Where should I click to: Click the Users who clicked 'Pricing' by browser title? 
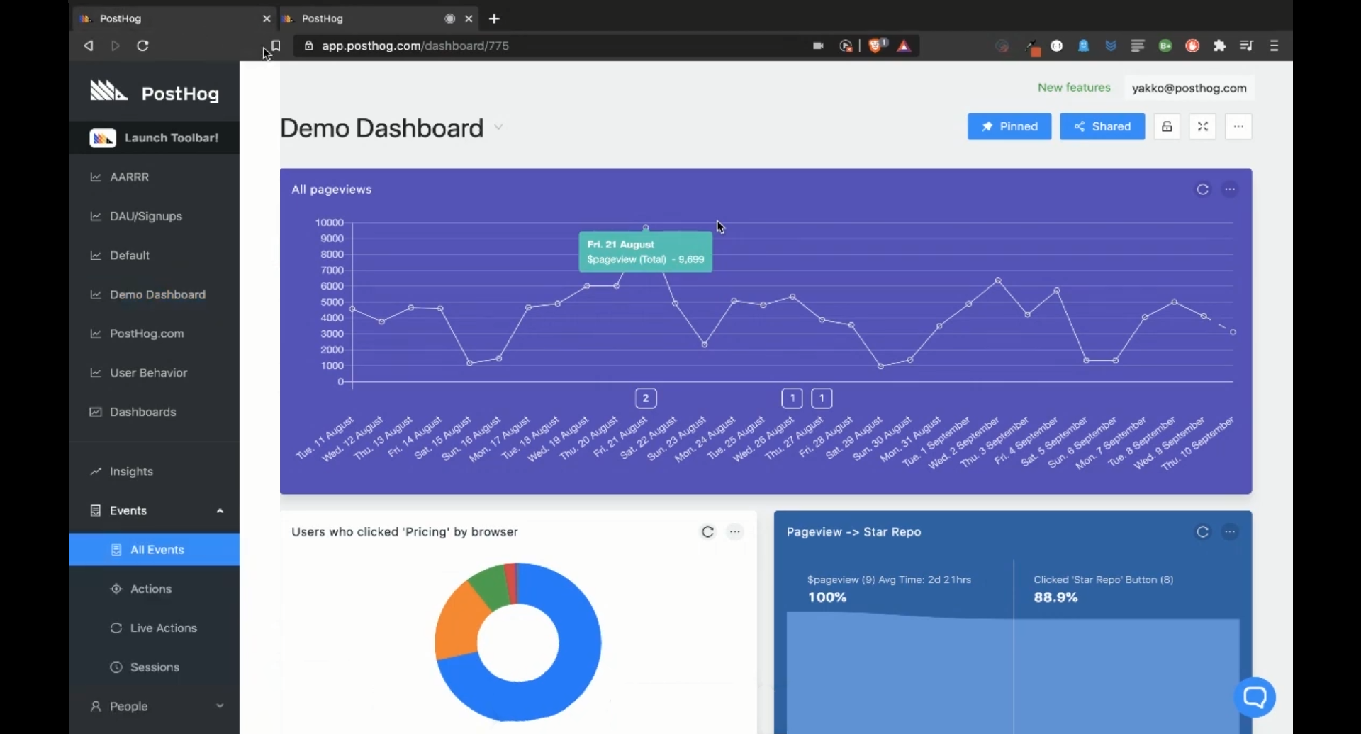click(404, 532)
